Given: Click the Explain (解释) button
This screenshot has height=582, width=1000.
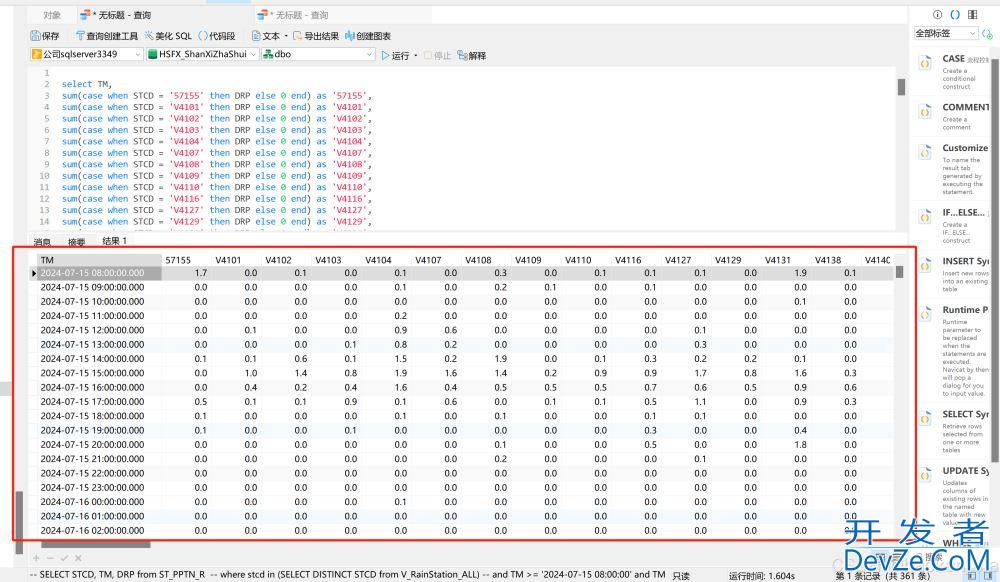Looking at the screenshot, I should [x=472, y=56].
